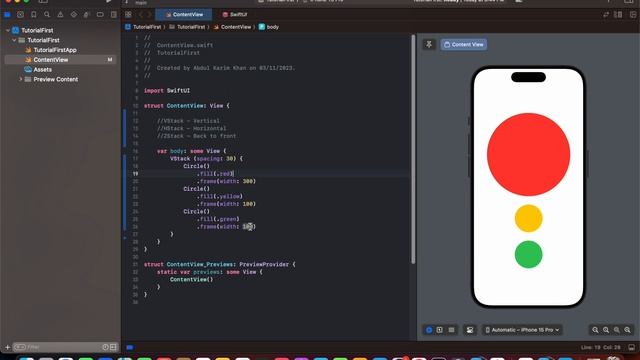Collapse the TutorialFirst group folder

point(14,40)
